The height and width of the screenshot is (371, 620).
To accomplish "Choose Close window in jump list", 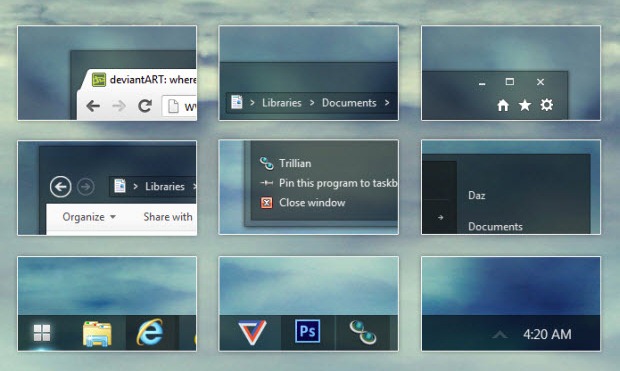I will point(312,203).
